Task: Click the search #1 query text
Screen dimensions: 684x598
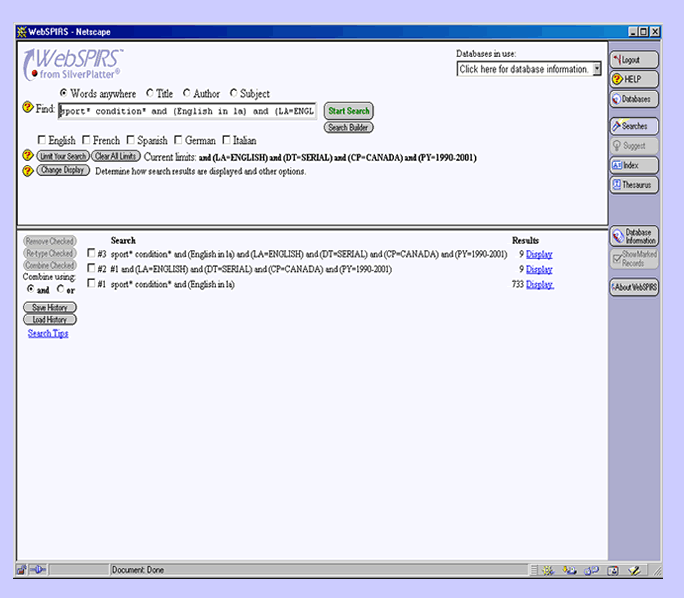Action: point(172,284)
